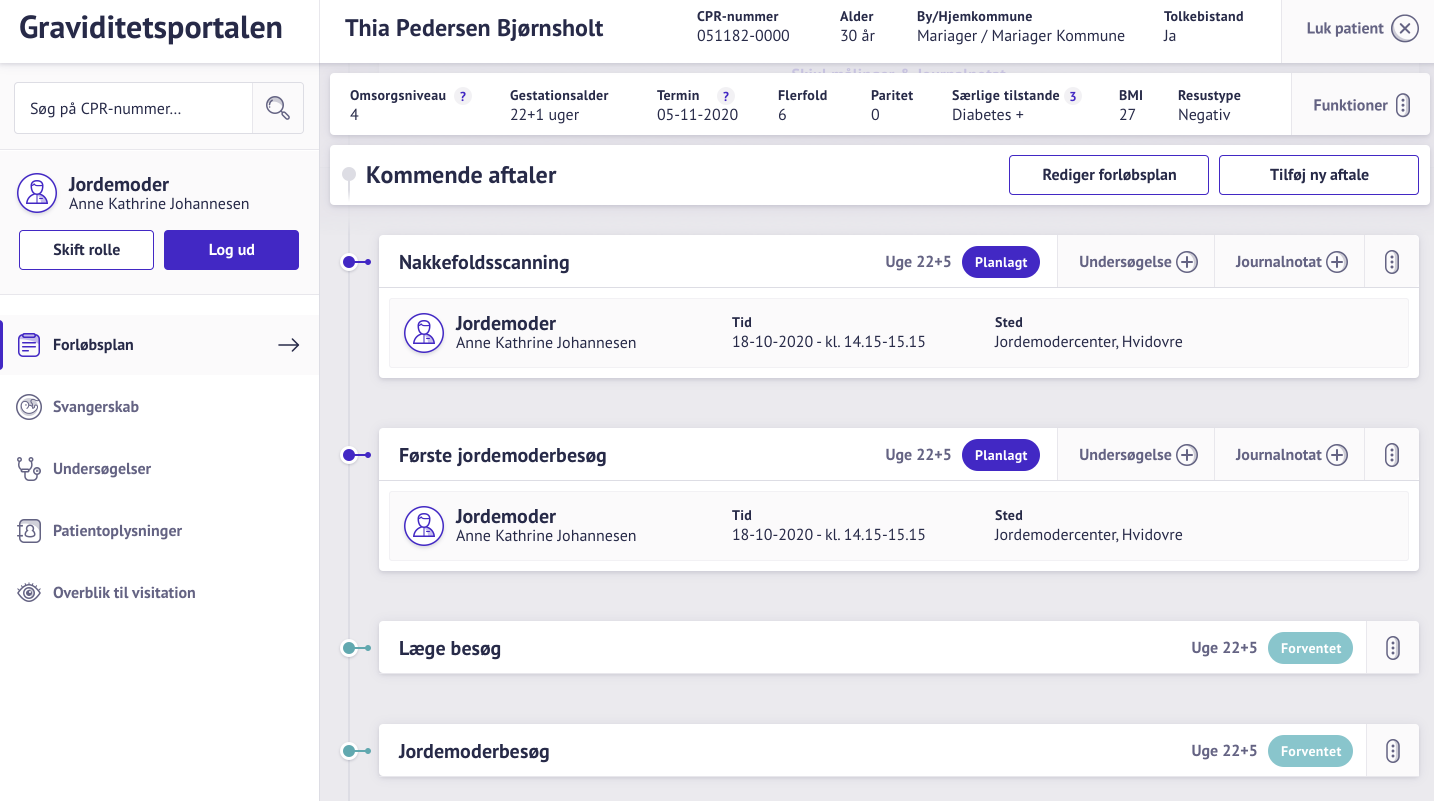
Task: Open options menu for Læge besøg
Action: 1392,648
